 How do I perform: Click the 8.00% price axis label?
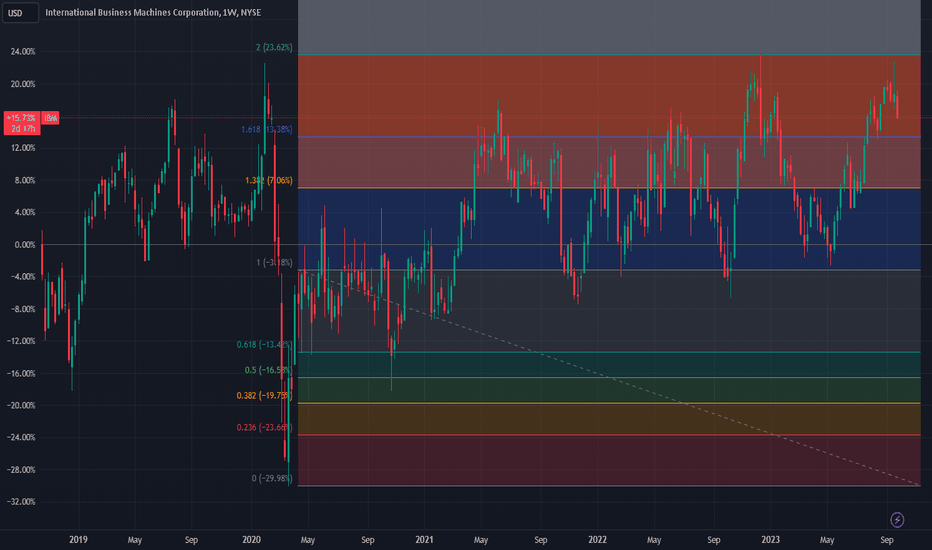tap(24, 181)
